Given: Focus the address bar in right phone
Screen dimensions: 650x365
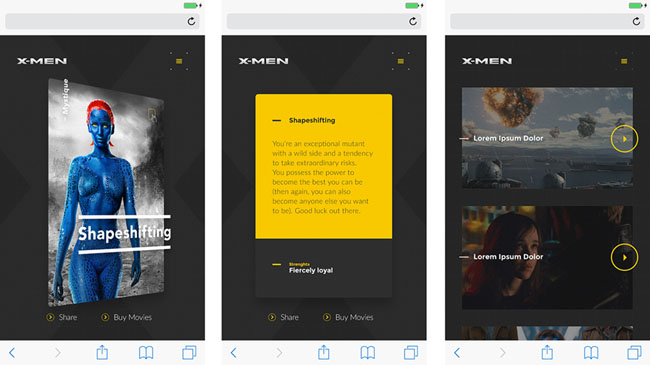Looking at the screenshot, I should tap(548, 22).
